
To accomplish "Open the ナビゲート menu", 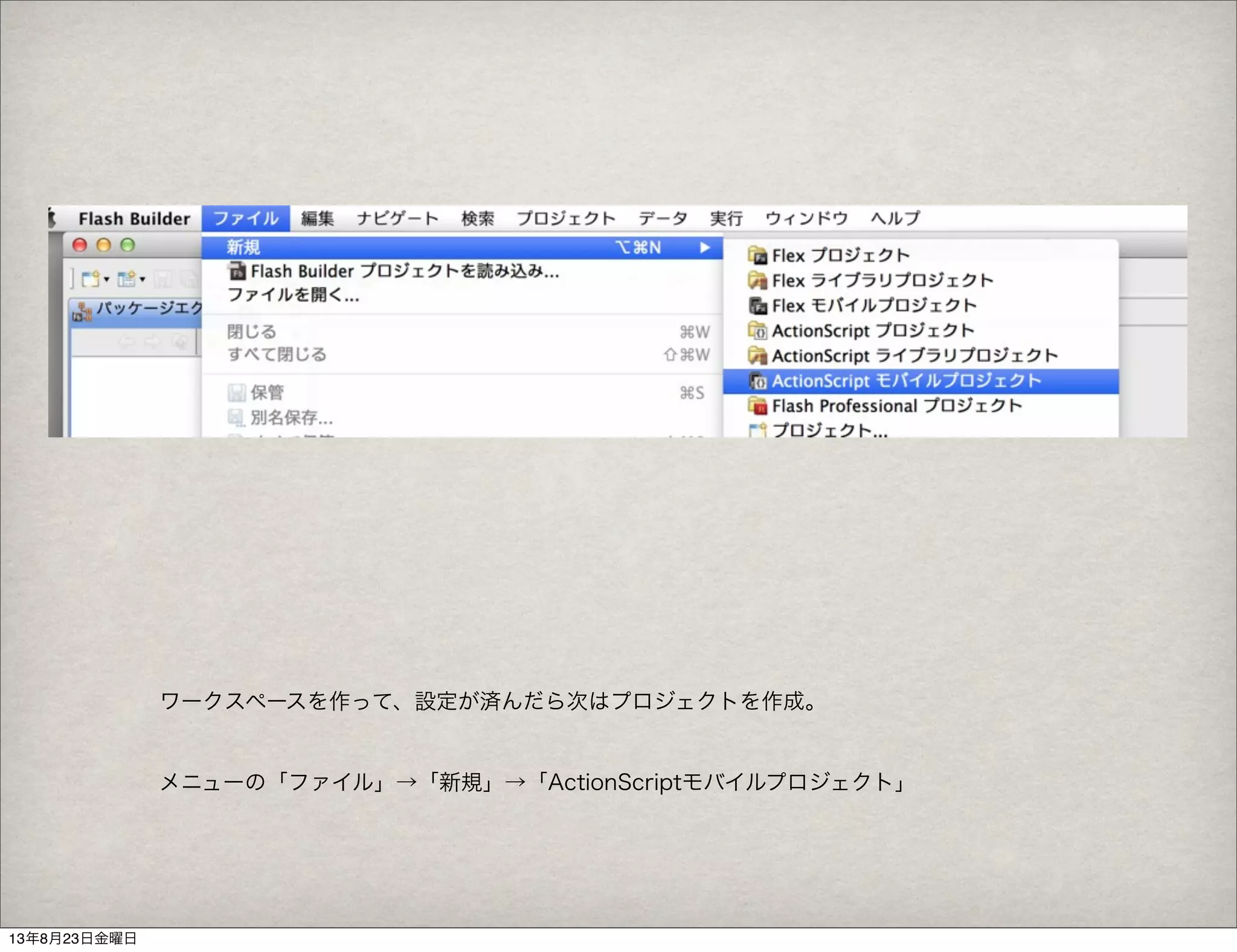I will click(397, 218).
